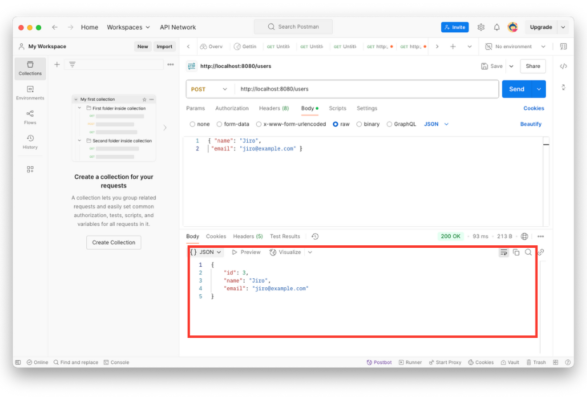The image size is (587, 400).
Task: Click the link icon beside response search
Action: pos(541,252)
